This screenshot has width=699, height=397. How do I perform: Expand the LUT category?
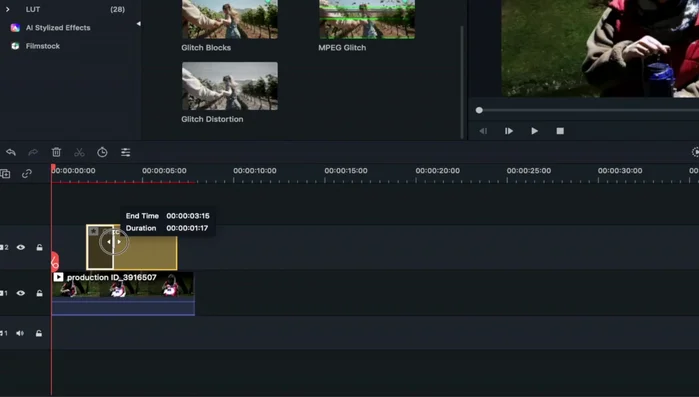pos(8,9)
